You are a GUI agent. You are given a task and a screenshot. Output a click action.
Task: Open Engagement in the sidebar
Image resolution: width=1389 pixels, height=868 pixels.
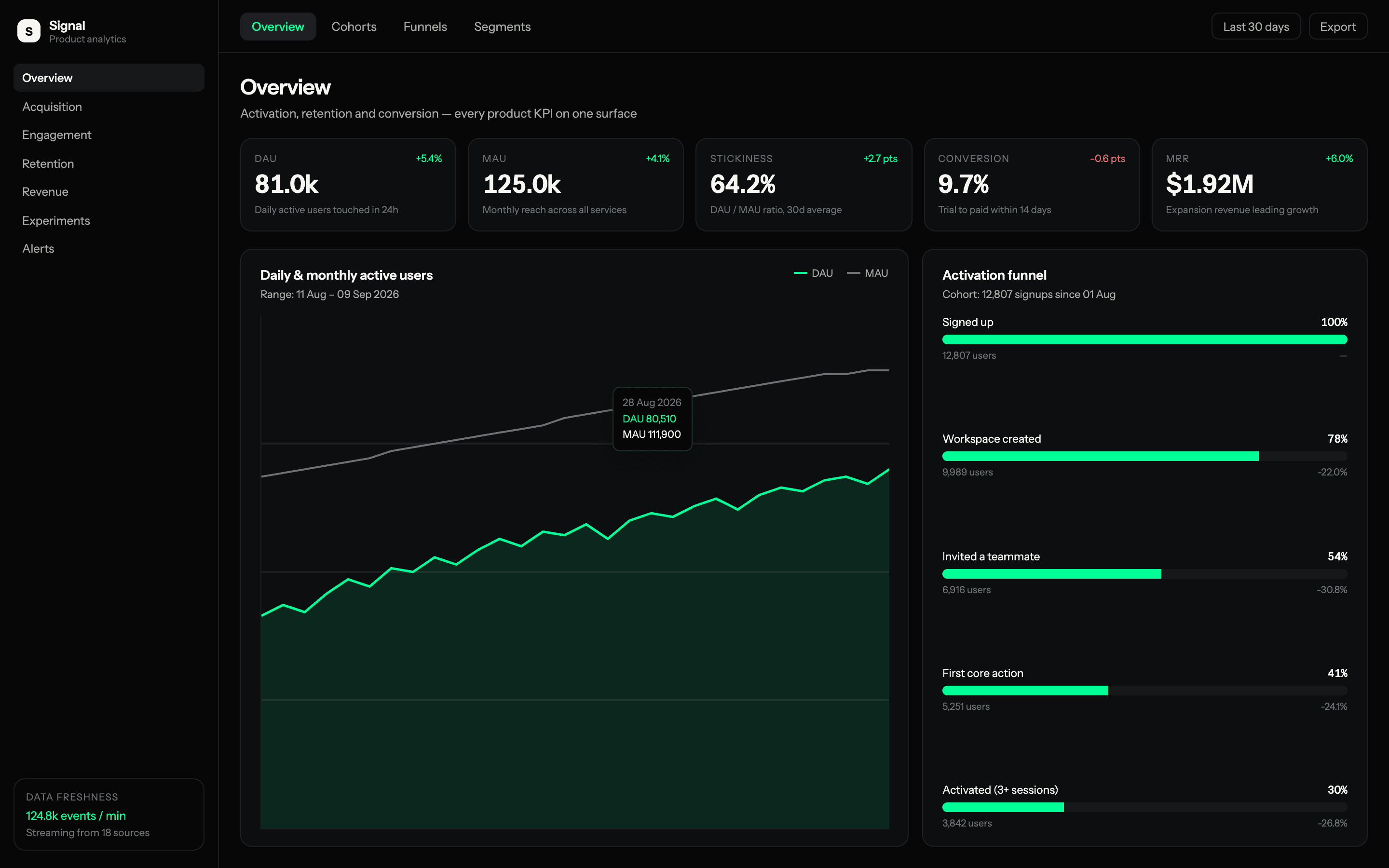(x=109, y=135)
